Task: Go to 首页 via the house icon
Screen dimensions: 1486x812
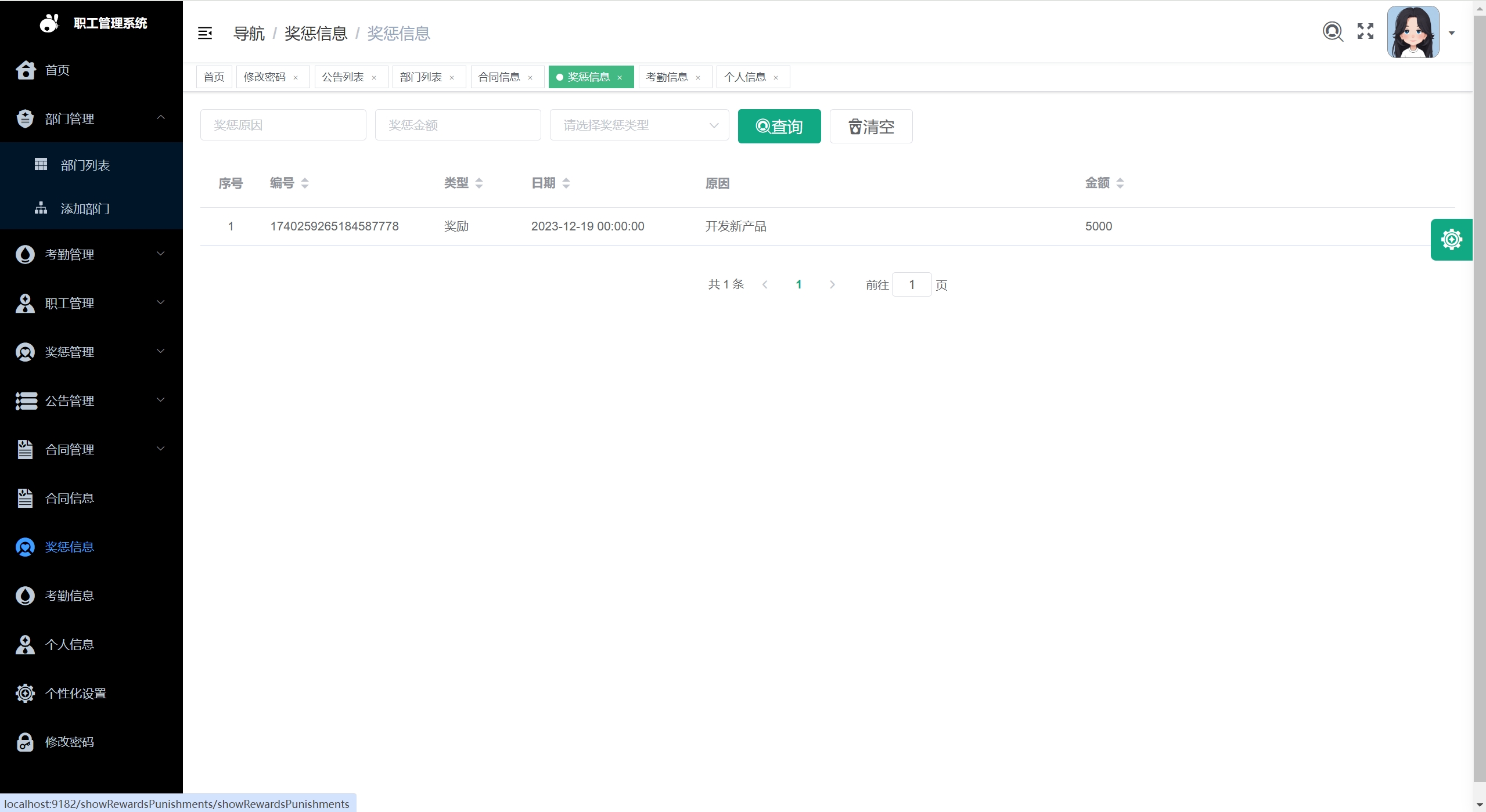Action: pos(26,70)
